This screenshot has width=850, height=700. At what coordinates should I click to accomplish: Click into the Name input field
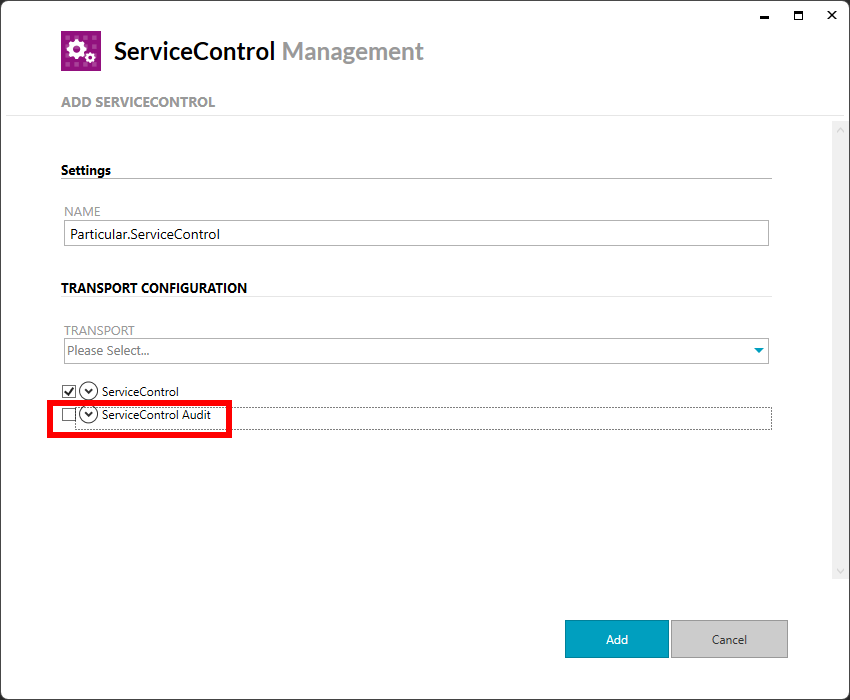416,233
